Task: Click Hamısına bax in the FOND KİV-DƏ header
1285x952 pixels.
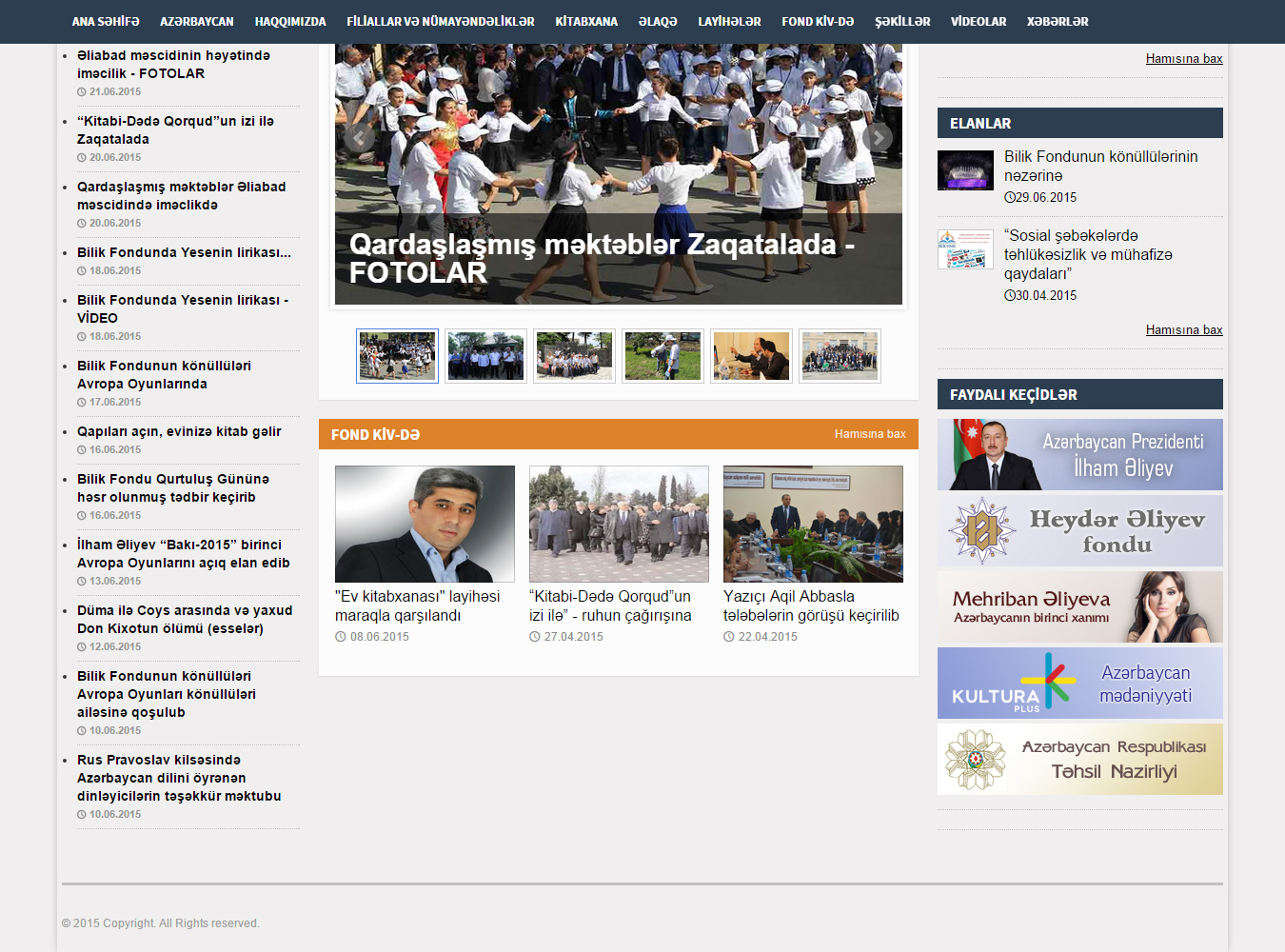Action: coord(869,434)
